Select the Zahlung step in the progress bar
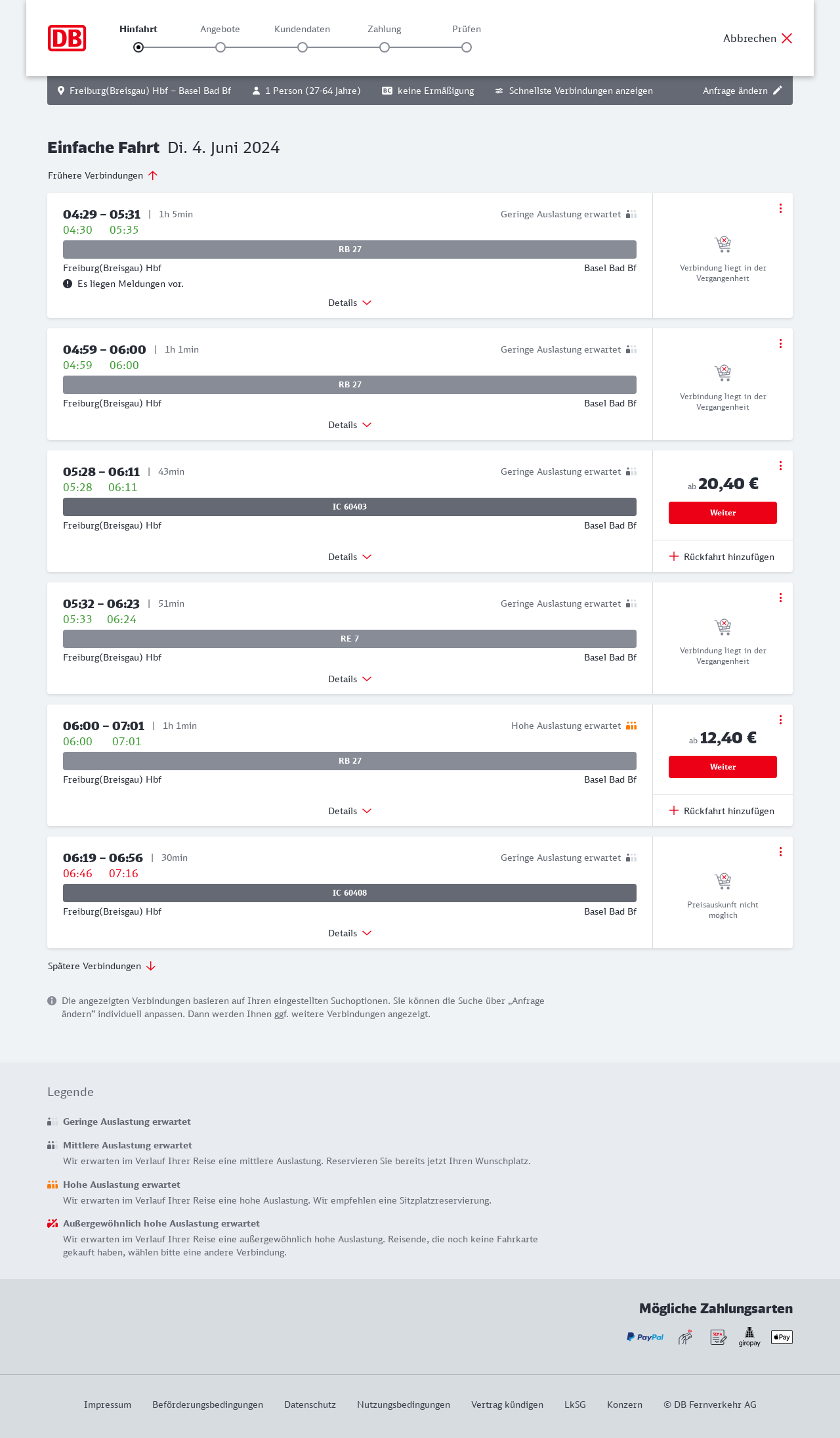The width and height of the screenshot is (840, 1438). click(x=385, y=47)
